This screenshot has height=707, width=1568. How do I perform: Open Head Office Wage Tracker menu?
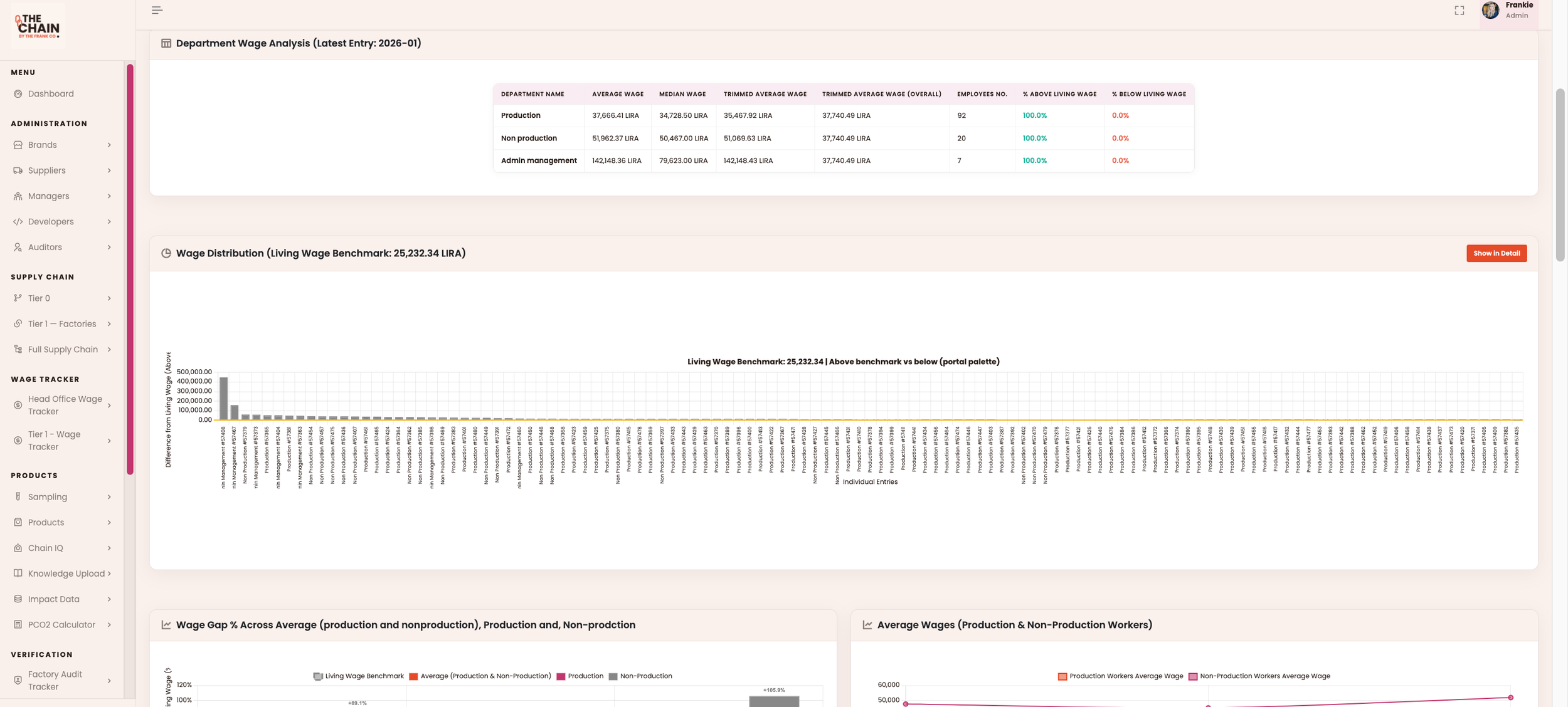(62, 406)
